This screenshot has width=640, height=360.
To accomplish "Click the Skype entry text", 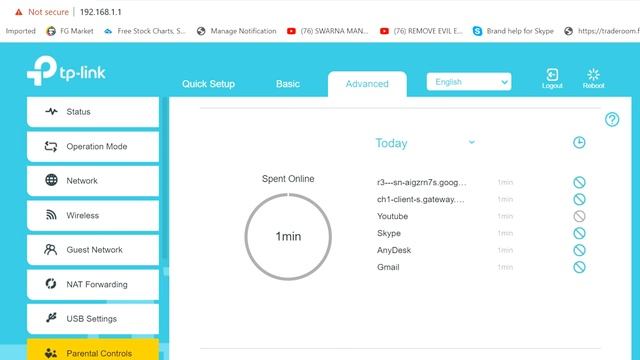I will [389, 233].
